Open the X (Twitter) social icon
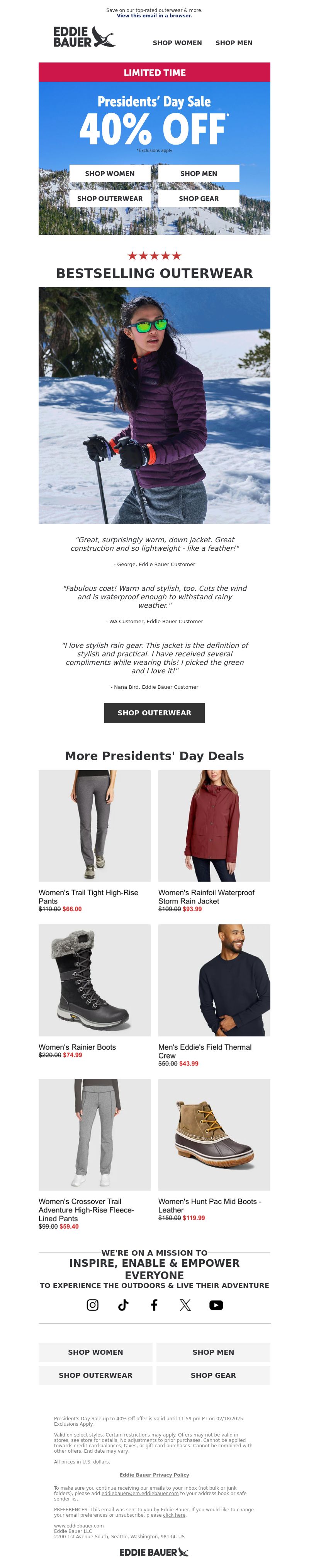 click(185, 1305)
